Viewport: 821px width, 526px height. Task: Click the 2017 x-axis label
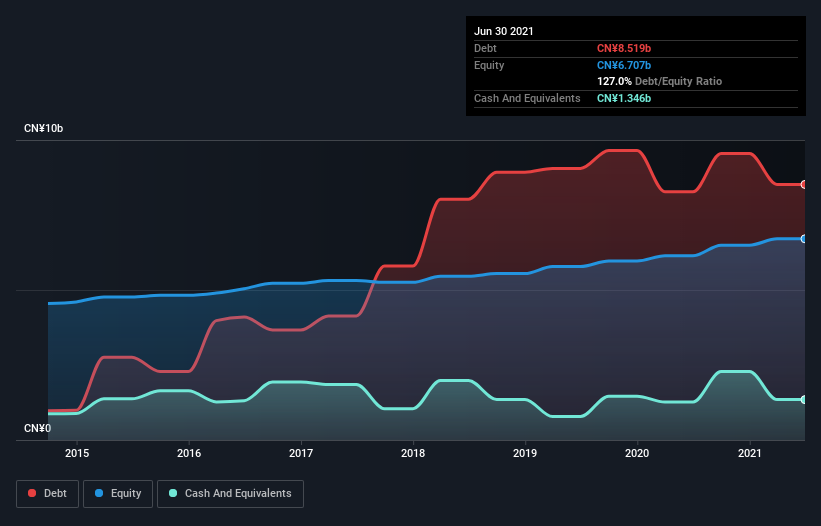coord(301,453)
